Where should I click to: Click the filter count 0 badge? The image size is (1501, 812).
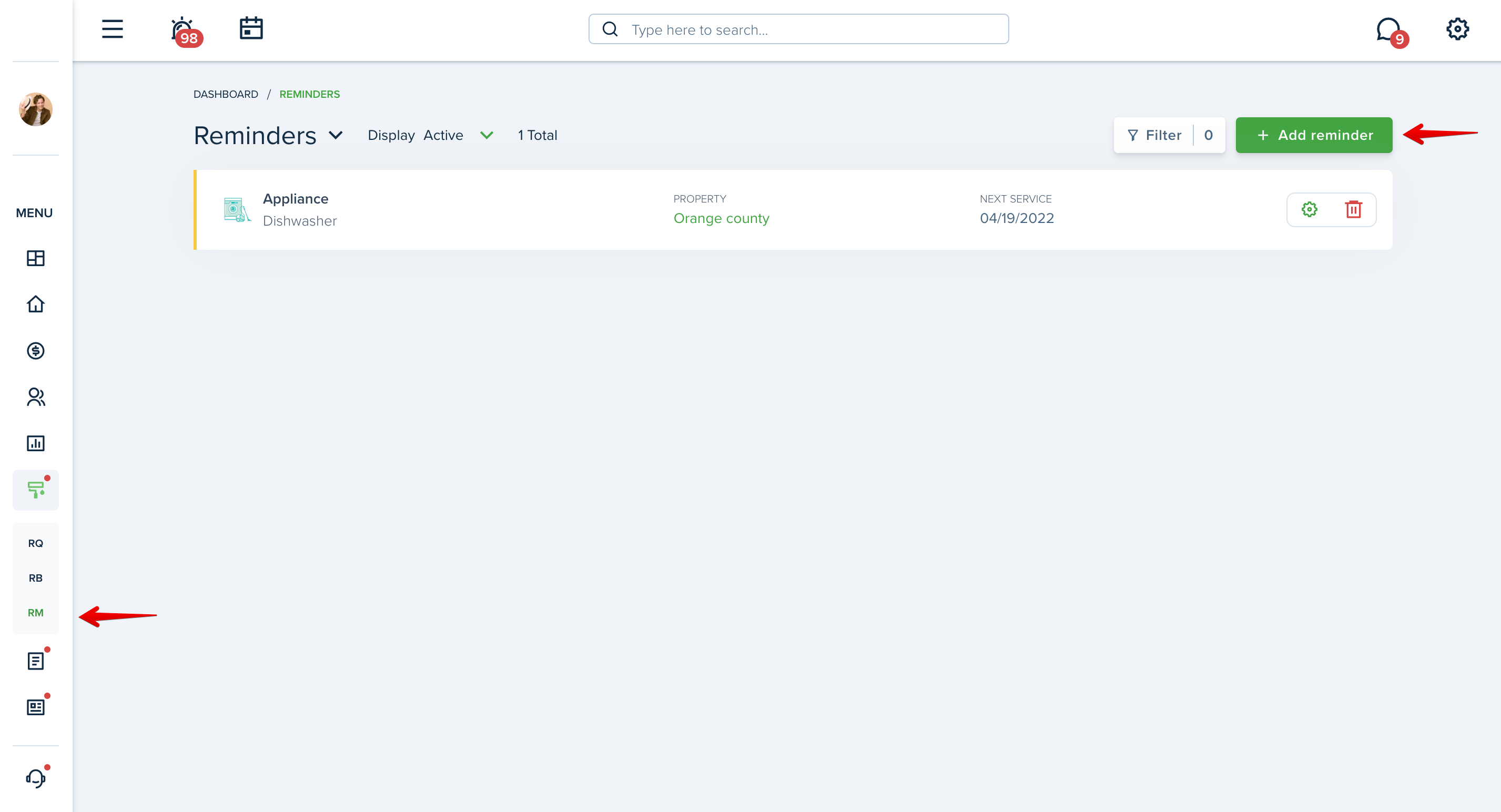click(x=1209, y=135)
